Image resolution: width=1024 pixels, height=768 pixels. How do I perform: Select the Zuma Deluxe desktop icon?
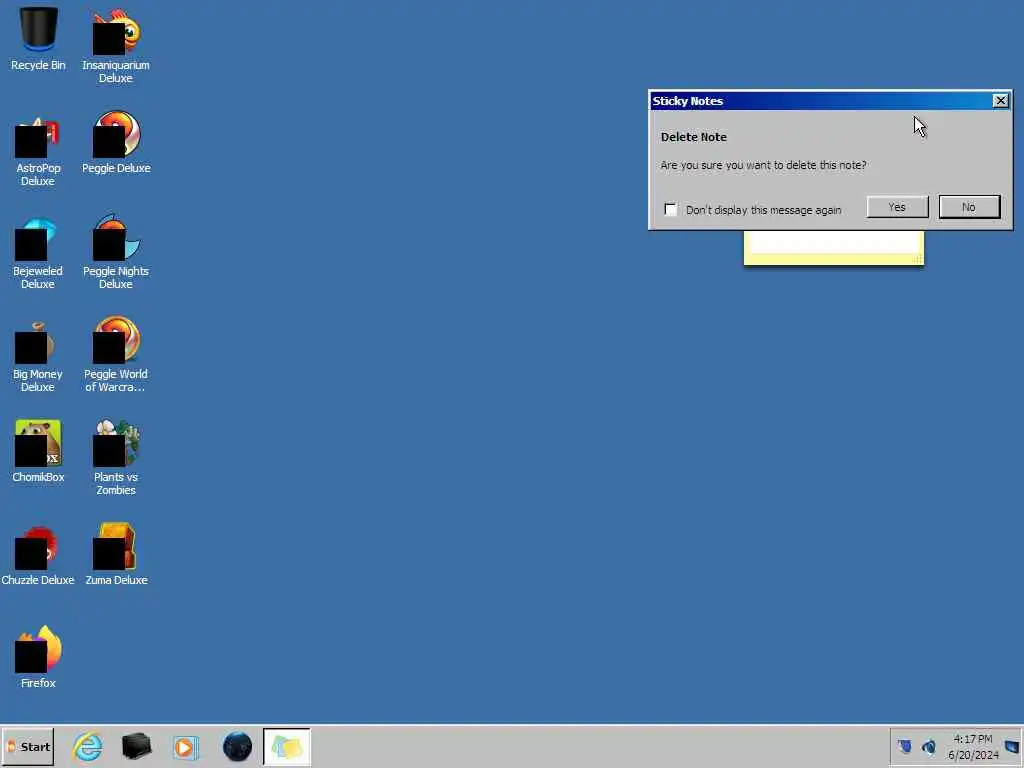[x=116, y=554]
